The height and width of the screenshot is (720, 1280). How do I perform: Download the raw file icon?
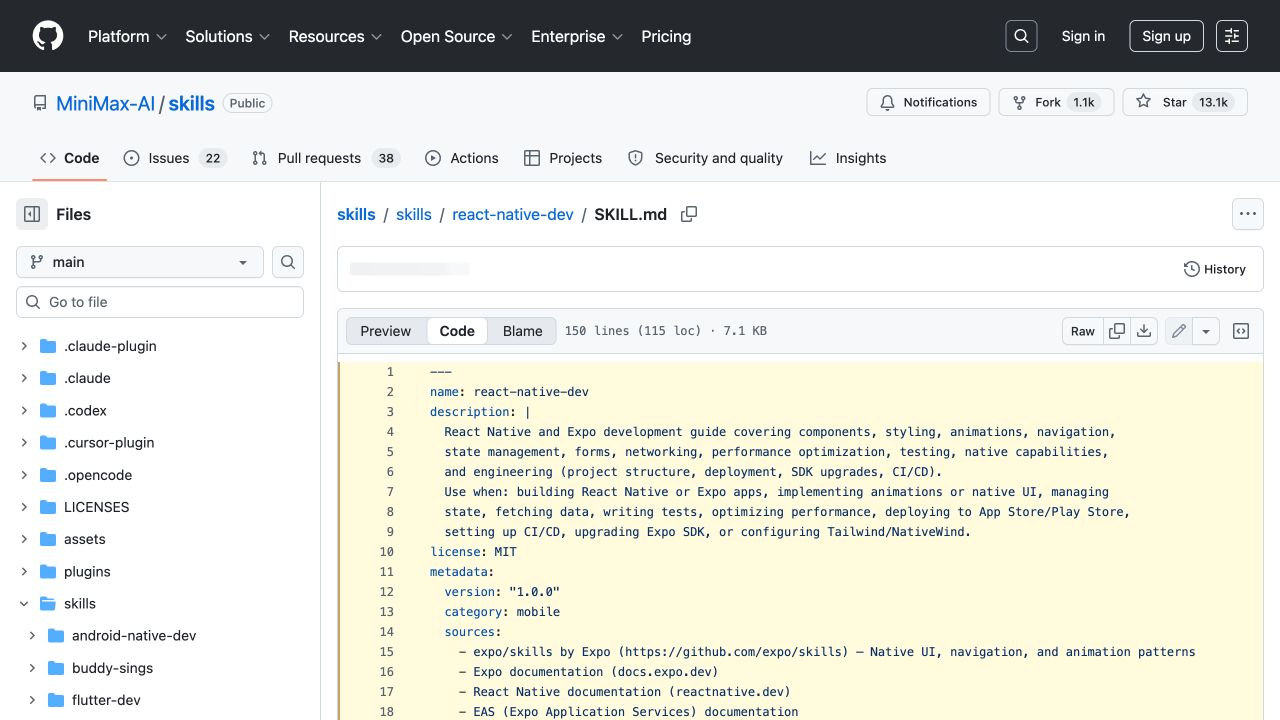tap(1144, 331)
